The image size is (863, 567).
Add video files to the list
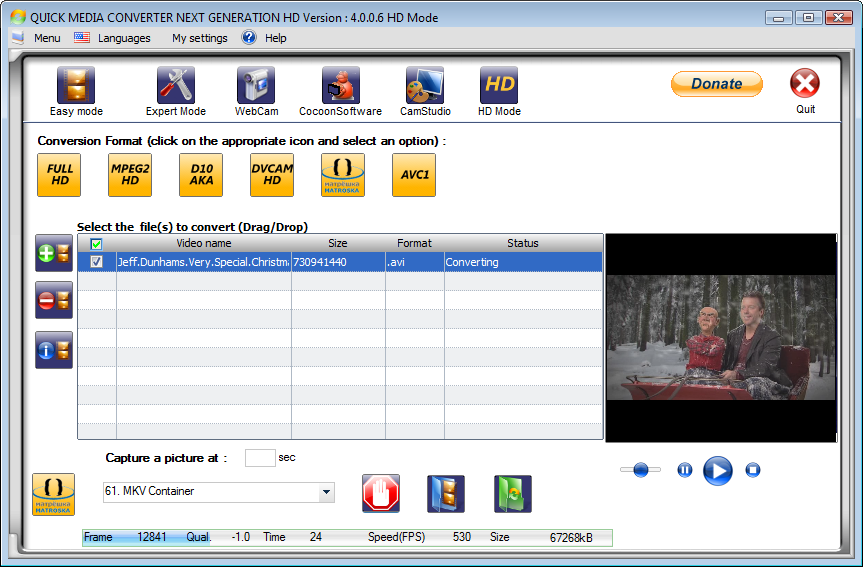[x=54, y=253]
